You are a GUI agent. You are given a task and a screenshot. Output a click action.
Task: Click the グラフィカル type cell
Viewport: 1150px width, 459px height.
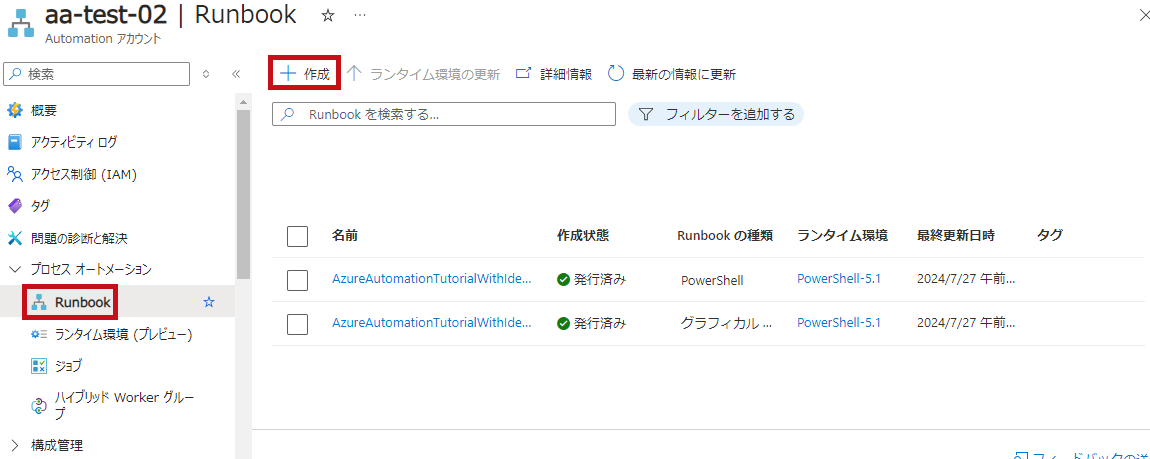click(x=726, y=323)
